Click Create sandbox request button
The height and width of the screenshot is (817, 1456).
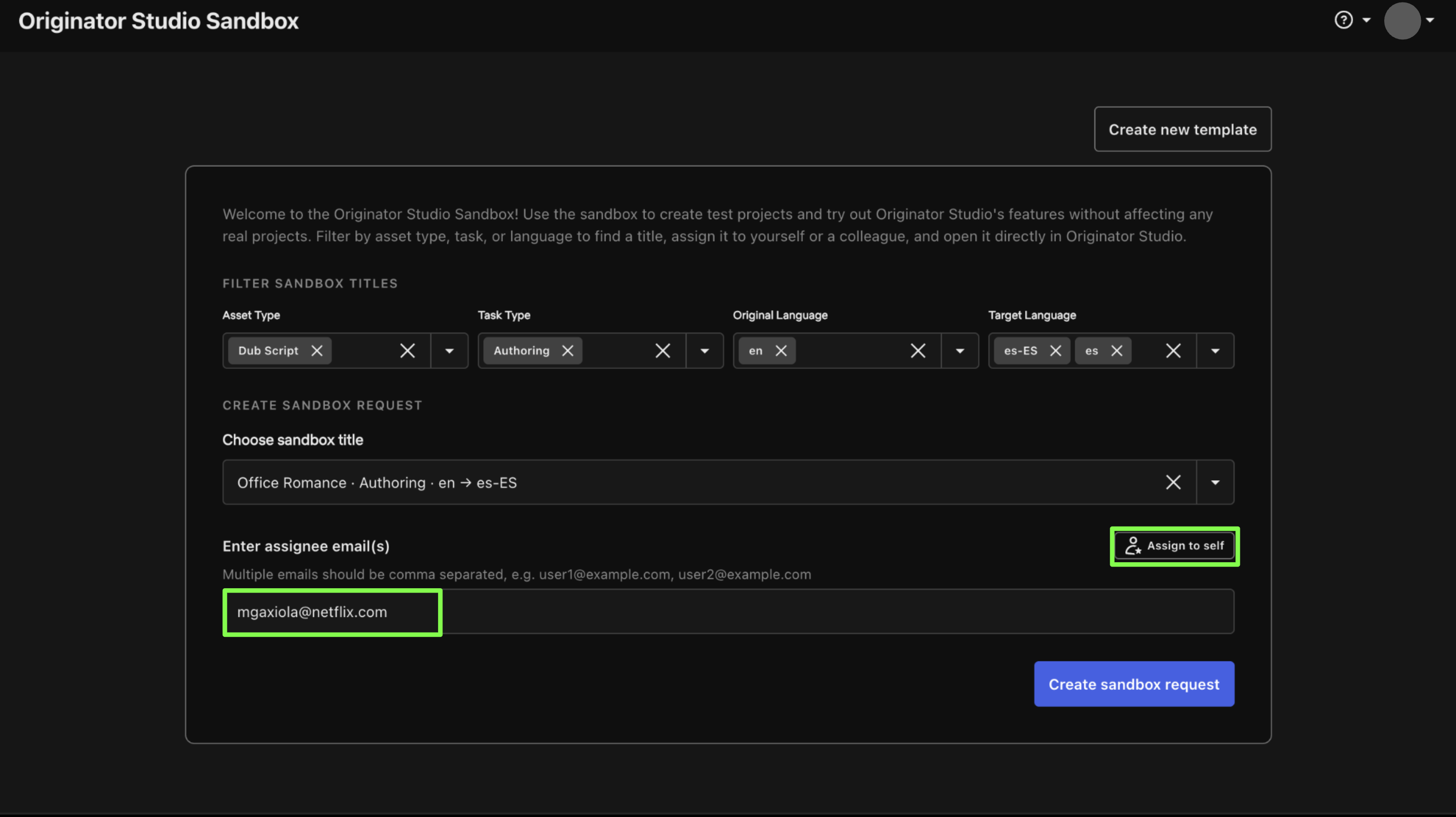coord(1134,684)
